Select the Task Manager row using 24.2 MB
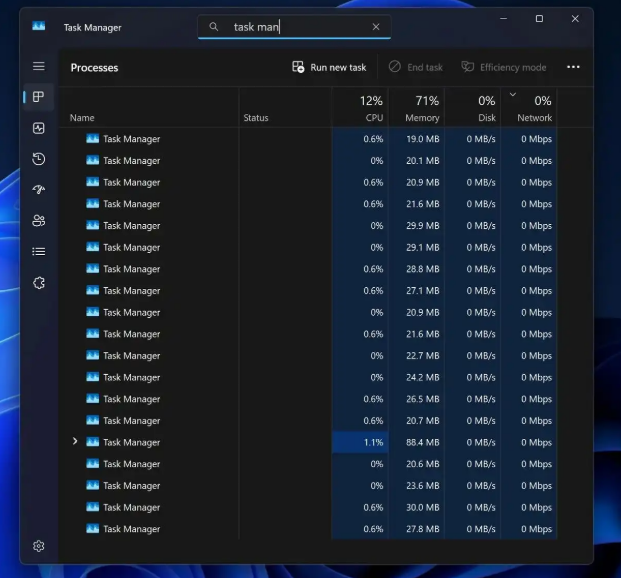Image resolution: width=621 pixels, height=578 pixels. point(308,377)
